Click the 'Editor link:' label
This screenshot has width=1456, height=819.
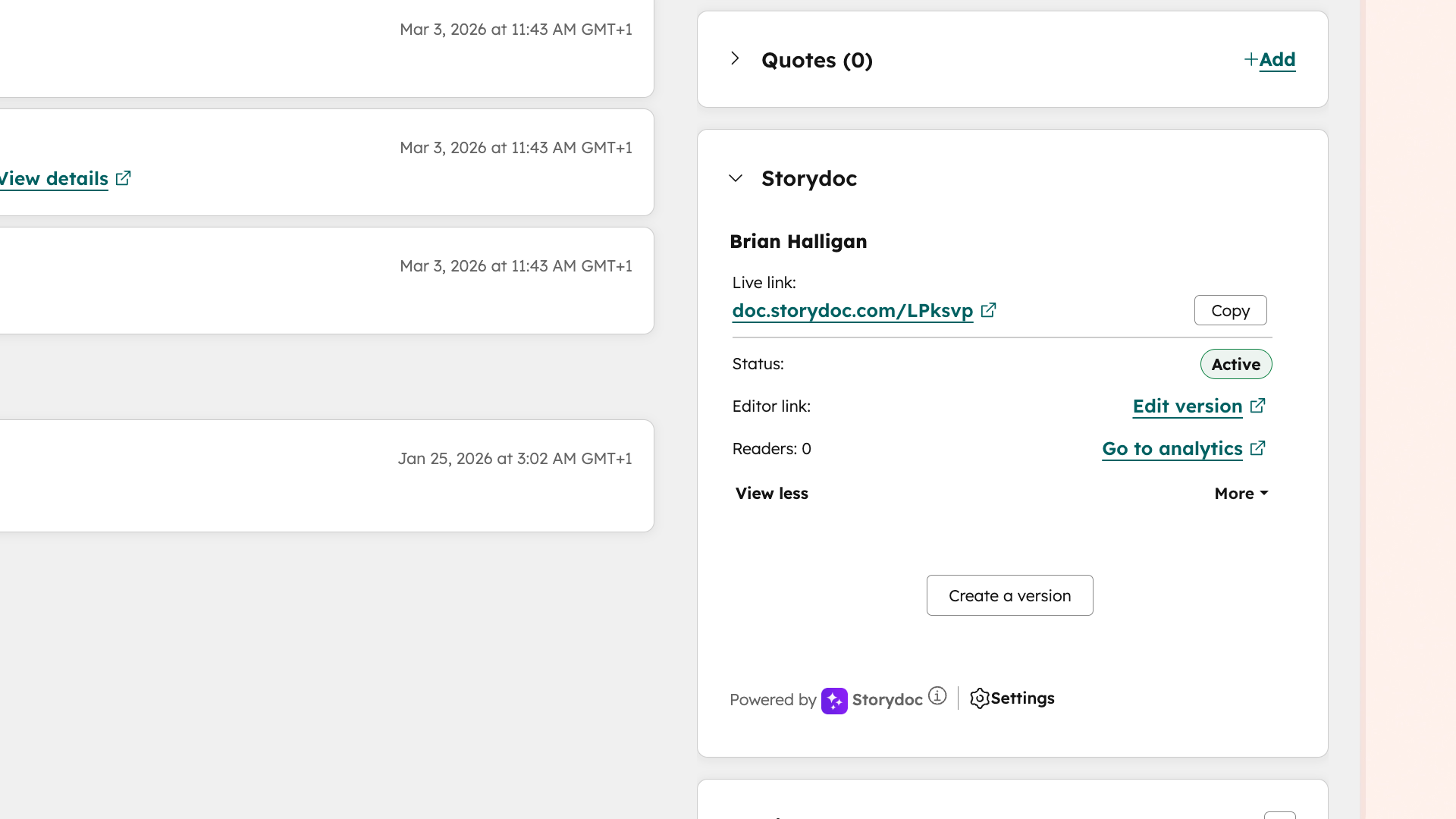[x=771, y=406]
